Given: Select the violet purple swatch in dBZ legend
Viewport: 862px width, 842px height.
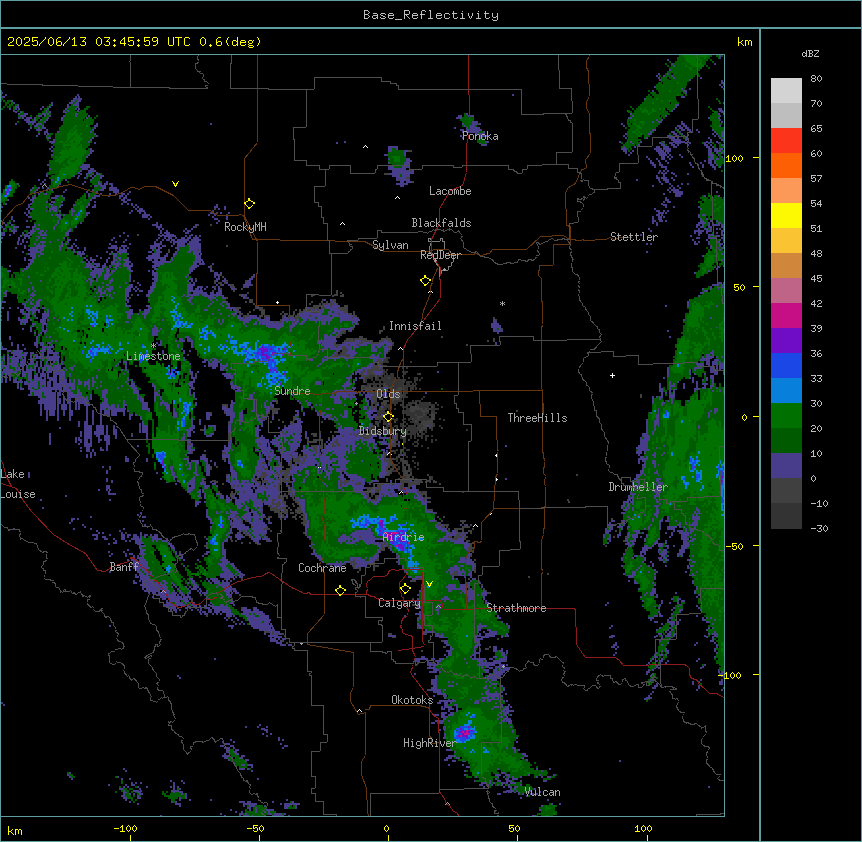Looking at the screenshot, I should pos(786,340).
